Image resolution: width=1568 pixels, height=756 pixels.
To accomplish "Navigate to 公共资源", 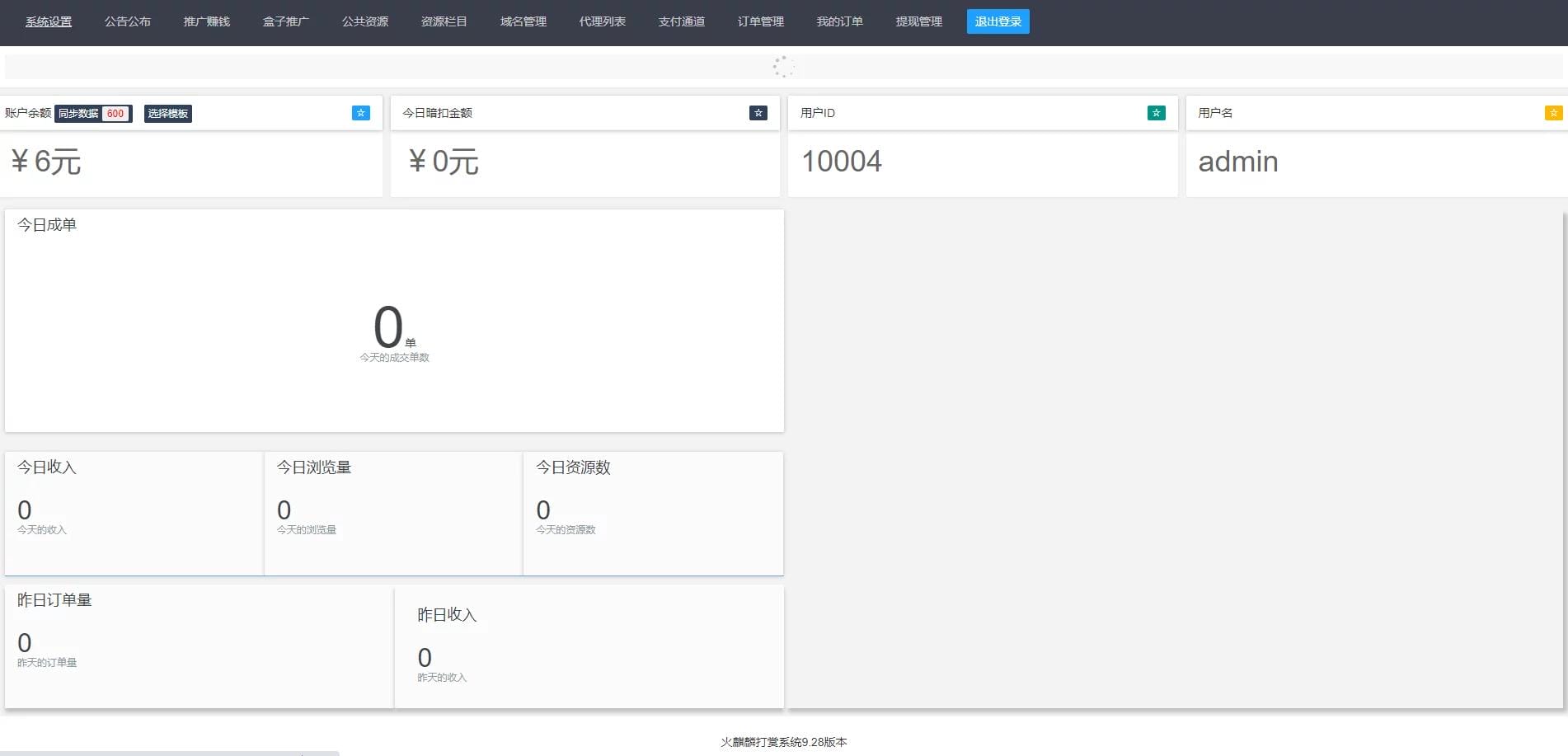I will [x=365, y=21].
